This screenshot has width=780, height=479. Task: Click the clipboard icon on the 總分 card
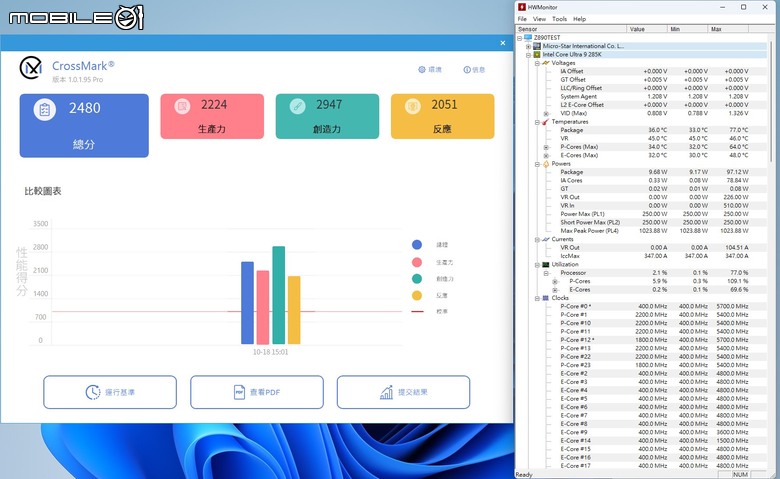click(x=45, y=109)
